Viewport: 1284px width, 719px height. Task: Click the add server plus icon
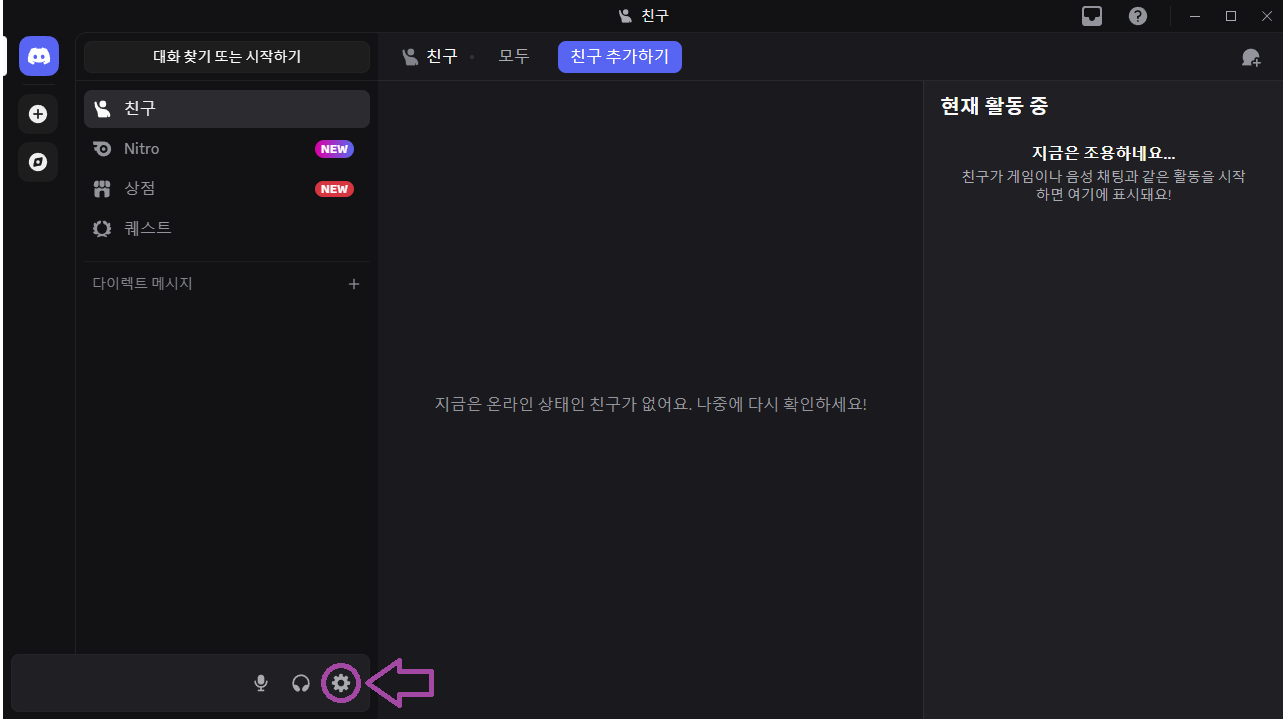(x=37, y=113)
